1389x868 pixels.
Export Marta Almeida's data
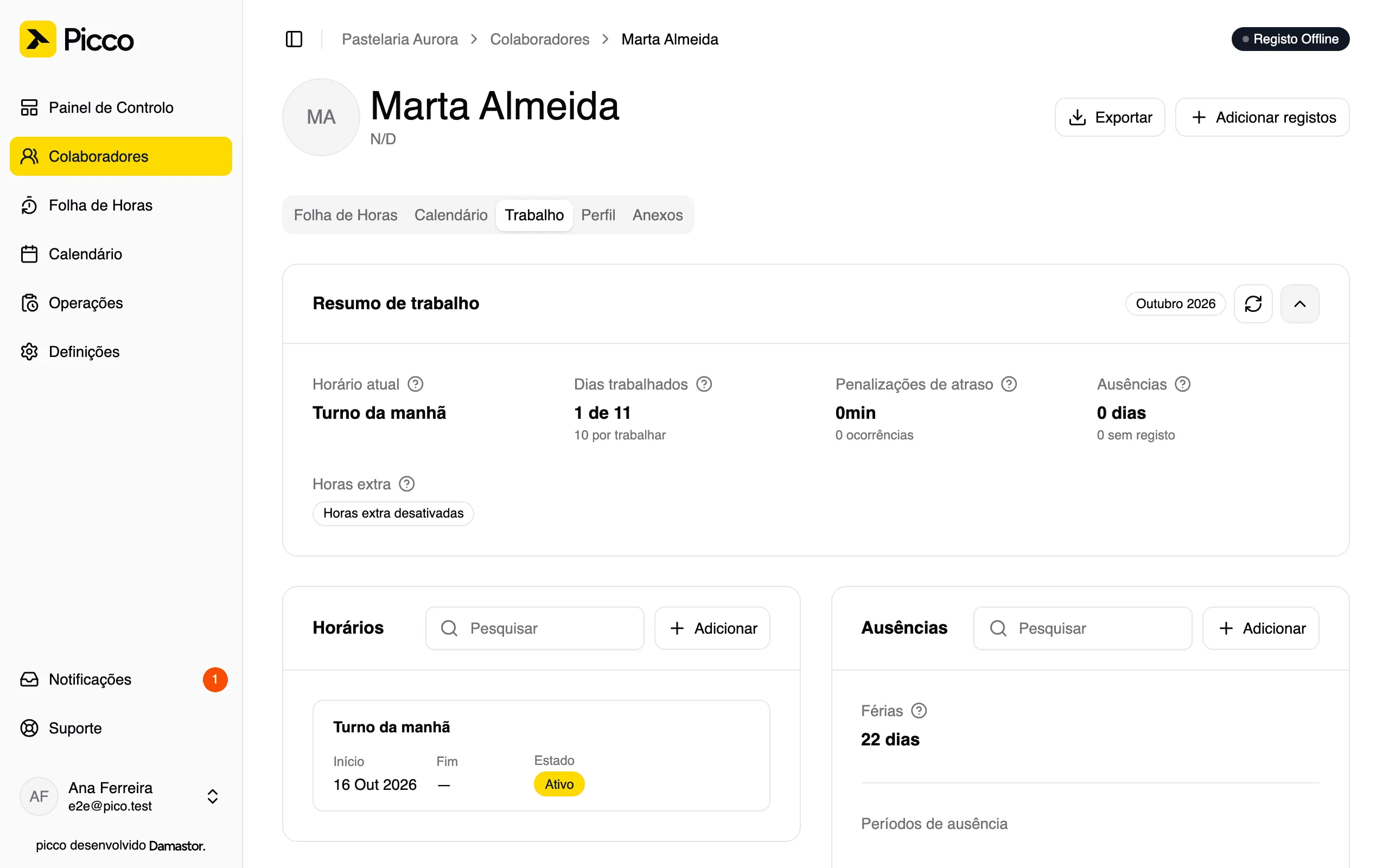click(1110, 117)
